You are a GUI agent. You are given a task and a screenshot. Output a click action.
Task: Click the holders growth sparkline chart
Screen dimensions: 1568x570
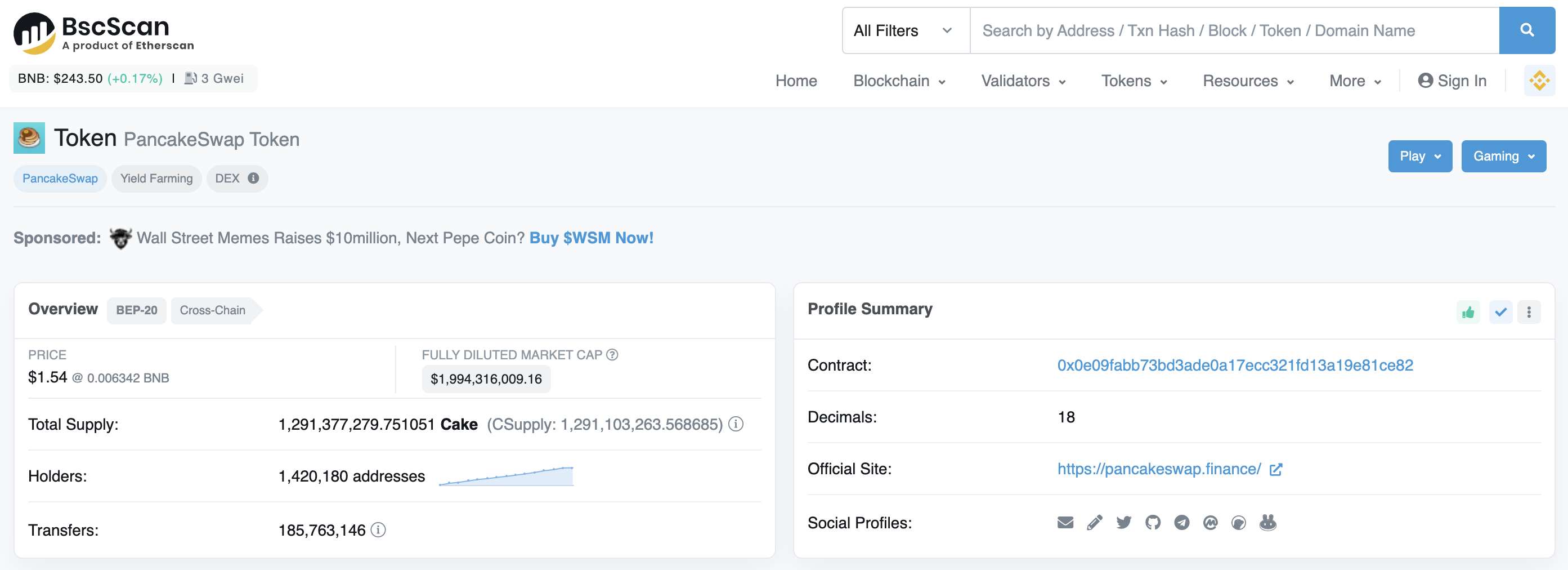coord(506,476)
